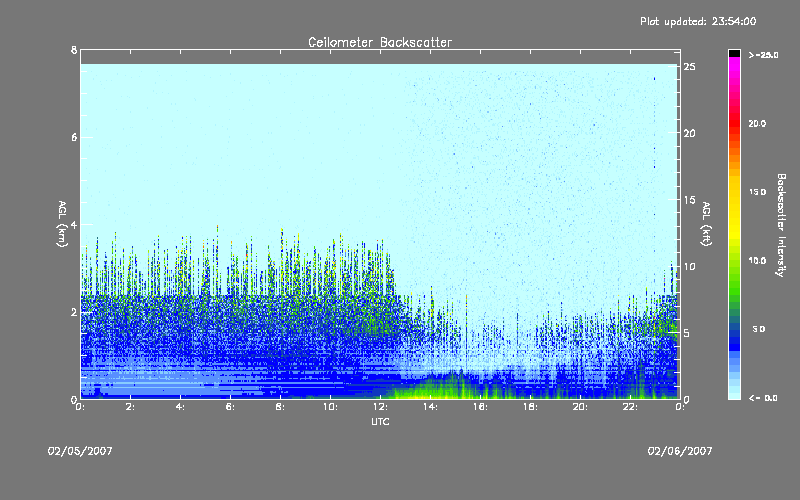
Task: Click the '20:' hour label on time axis
Action: coord(581,407)
